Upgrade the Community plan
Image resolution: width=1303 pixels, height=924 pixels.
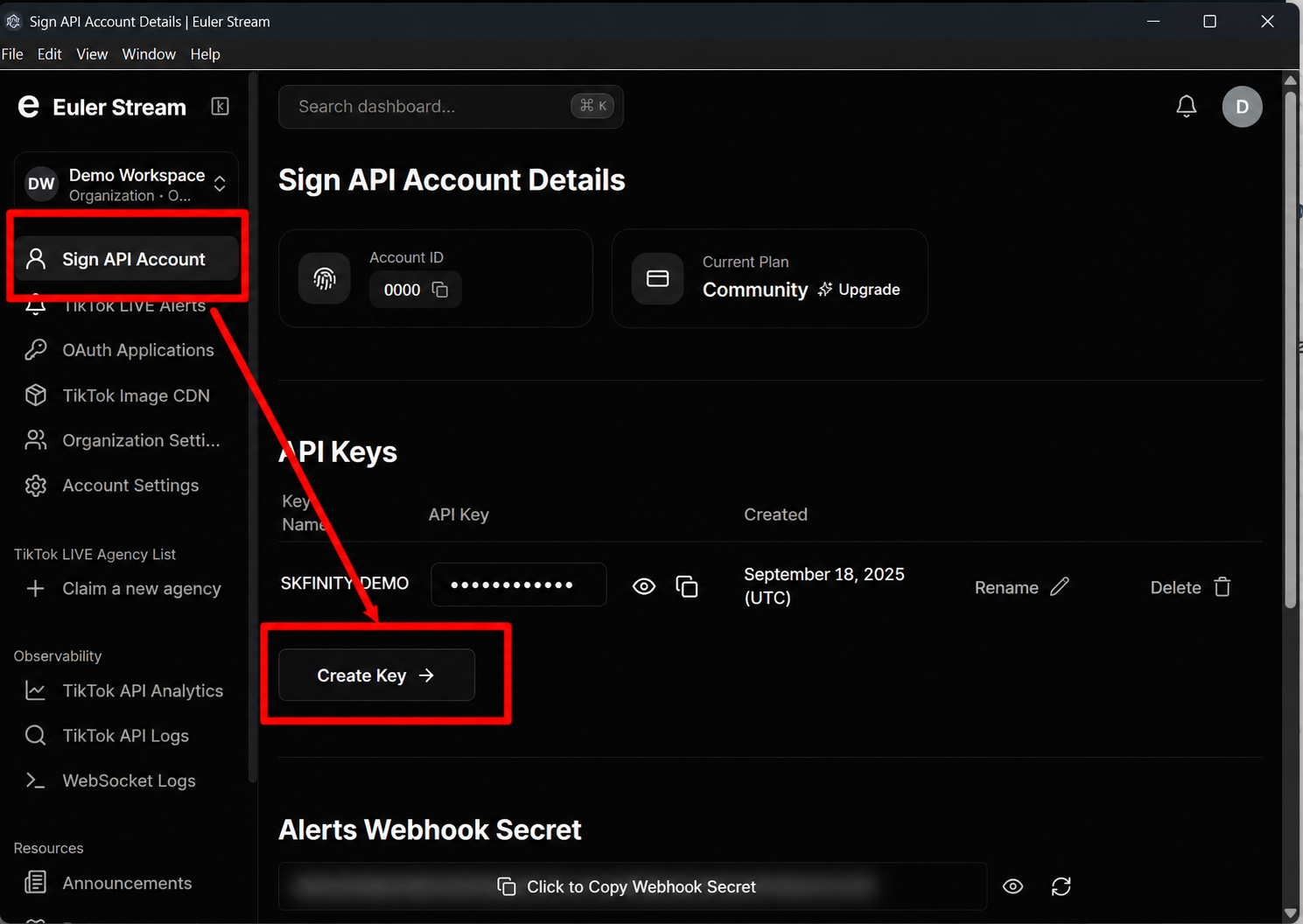858,290
